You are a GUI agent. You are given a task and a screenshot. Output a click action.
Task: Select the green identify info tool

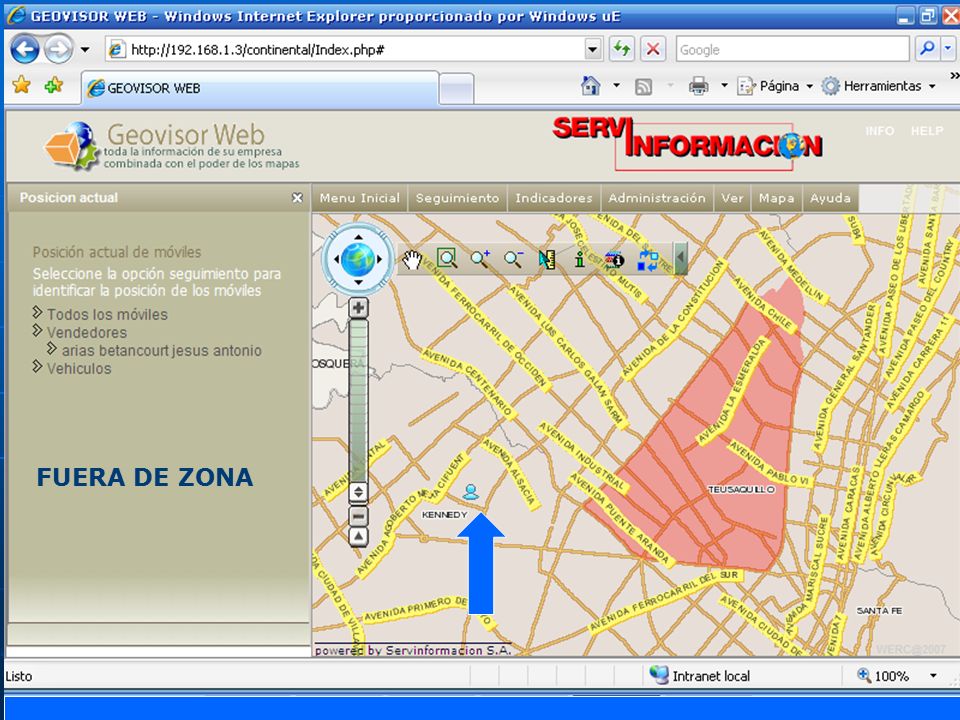pos(579,259)
